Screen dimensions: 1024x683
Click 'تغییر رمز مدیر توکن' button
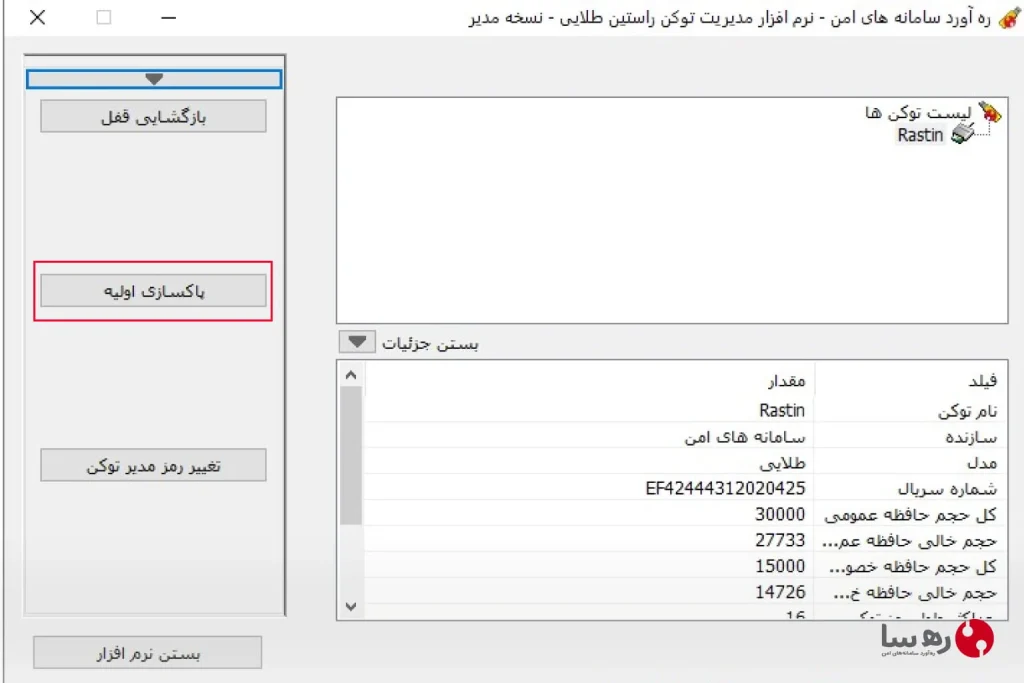tap(153, 465)
